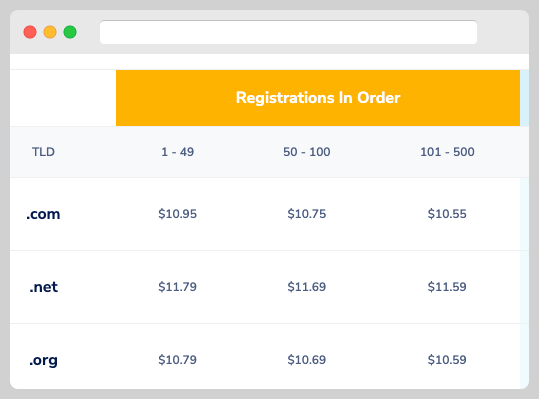Click the green maximize window dot

pyautogui.click(x=70, y=32)
